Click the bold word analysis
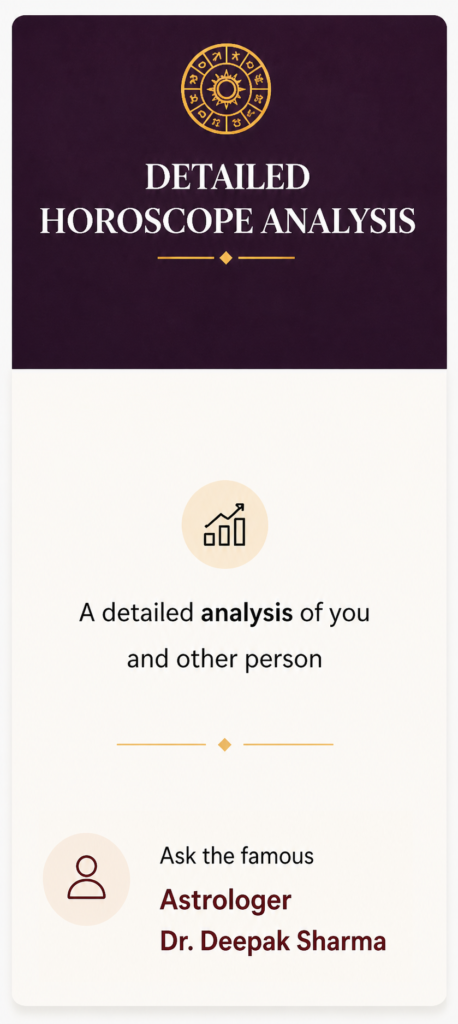Image resolution: width=458 pixels, height=1024 pixels. point(247,615)
